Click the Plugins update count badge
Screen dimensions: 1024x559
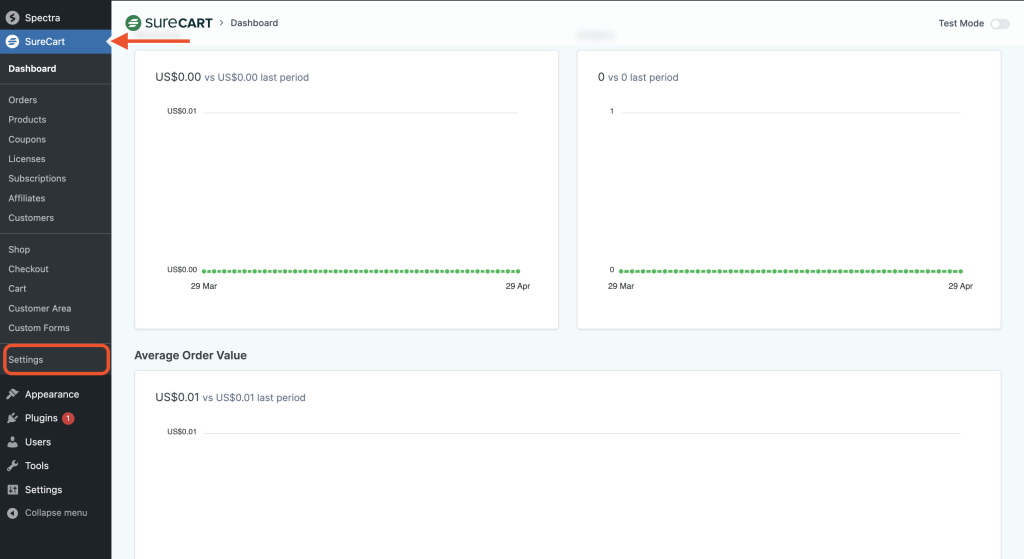pos(68,418)
